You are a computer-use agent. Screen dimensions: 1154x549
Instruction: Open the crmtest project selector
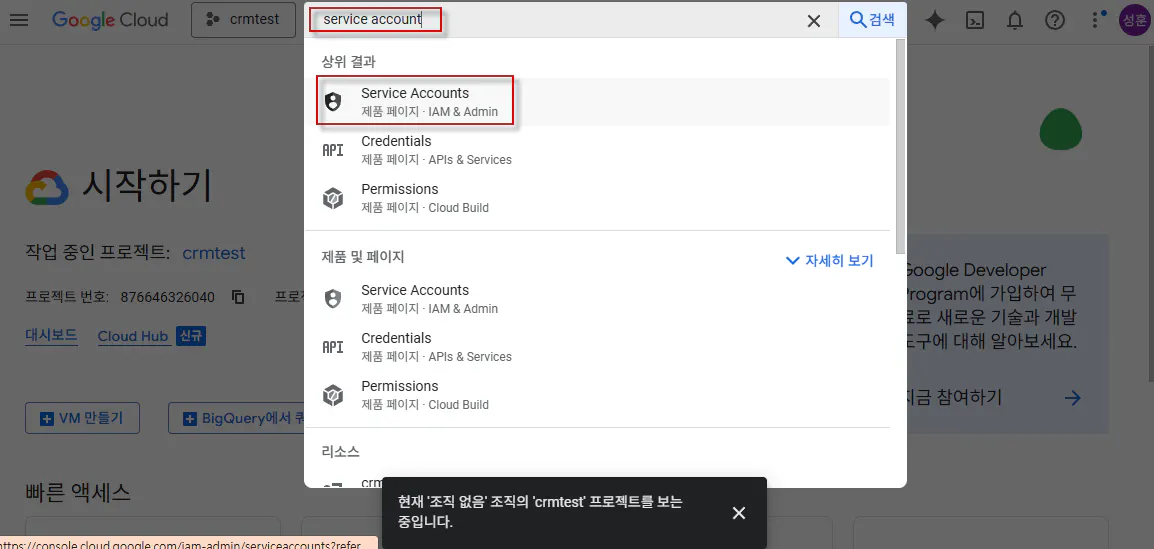tap(243, 20)
